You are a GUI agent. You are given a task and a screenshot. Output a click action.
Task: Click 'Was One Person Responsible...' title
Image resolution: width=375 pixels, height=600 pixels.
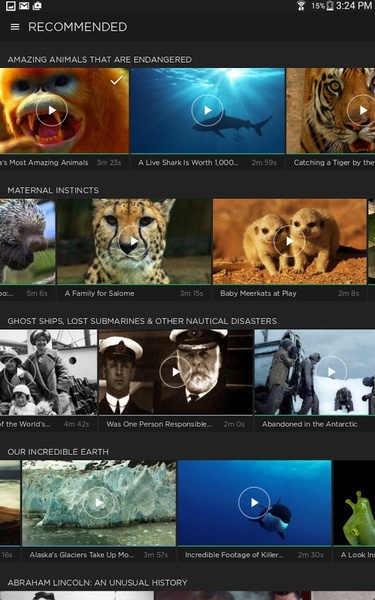coord(159,424)
